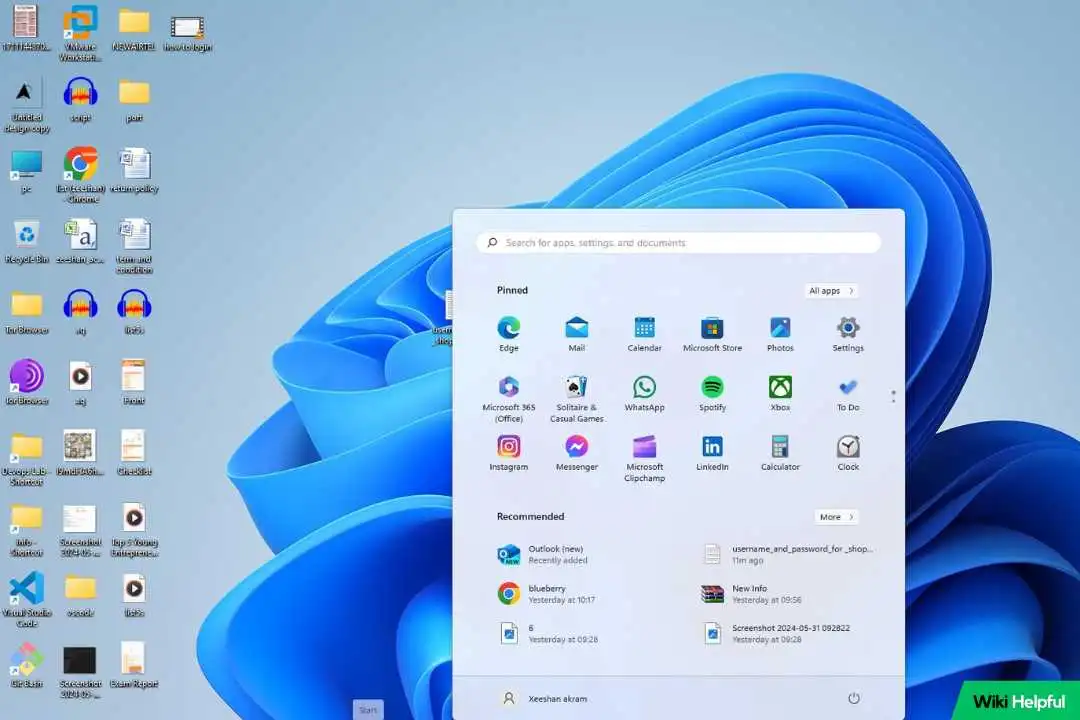Launch Instagram from pinned apps
1080x720 pixels.
pos(508,453)
